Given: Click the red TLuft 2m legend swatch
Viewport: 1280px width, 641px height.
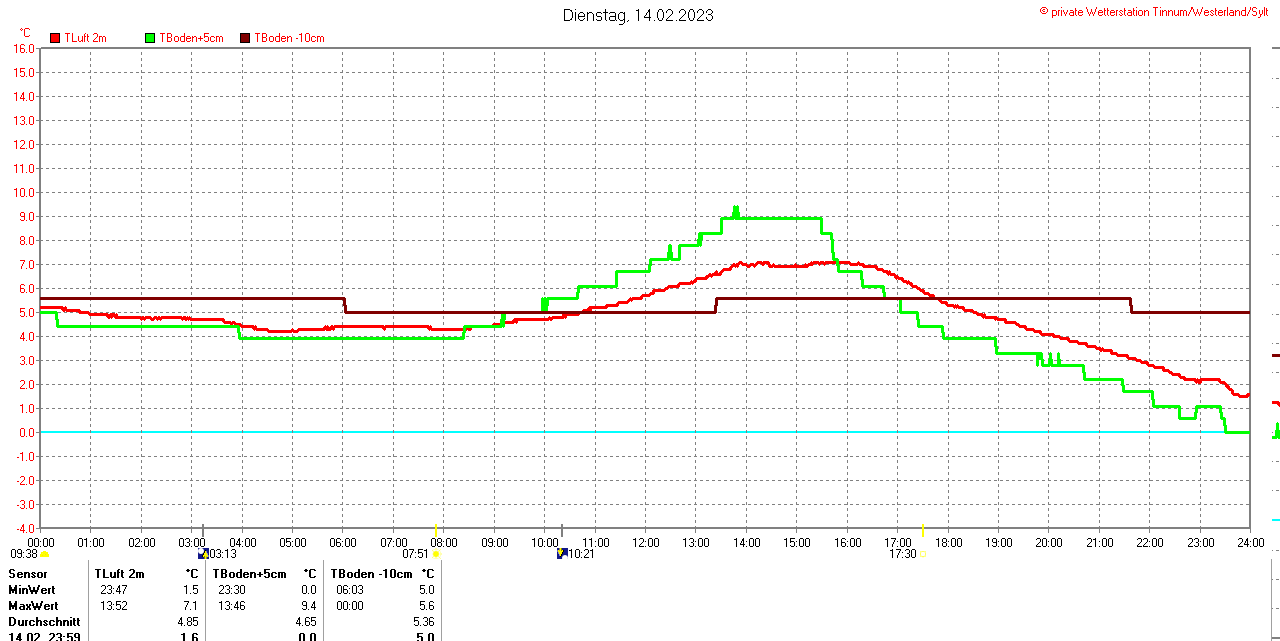Looking at the screenshot, I should click(x=55, y=38).
